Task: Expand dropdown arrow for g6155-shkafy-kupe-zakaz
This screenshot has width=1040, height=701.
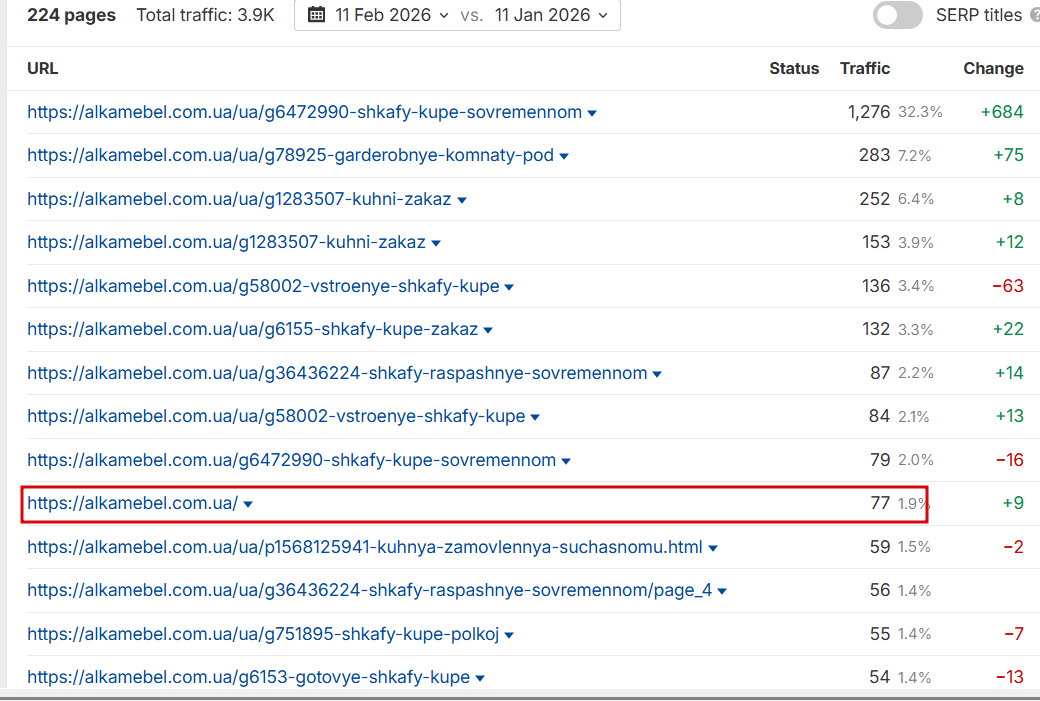Action: (488, 330)
